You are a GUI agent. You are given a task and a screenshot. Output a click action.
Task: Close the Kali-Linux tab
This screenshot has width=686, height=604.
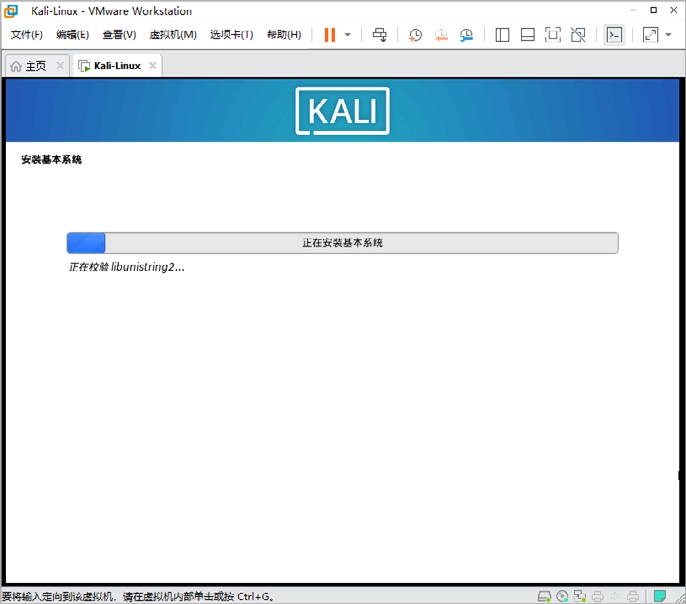click(152, 66)
